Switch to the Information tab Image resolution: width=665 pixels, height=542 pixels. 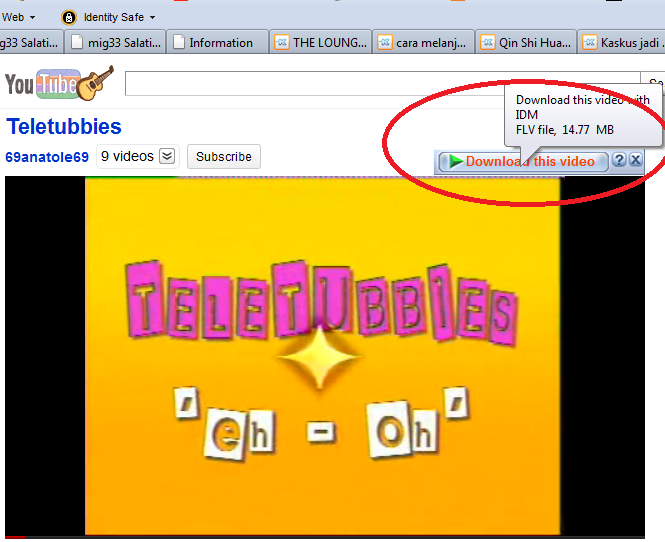[x=218, y=42]
